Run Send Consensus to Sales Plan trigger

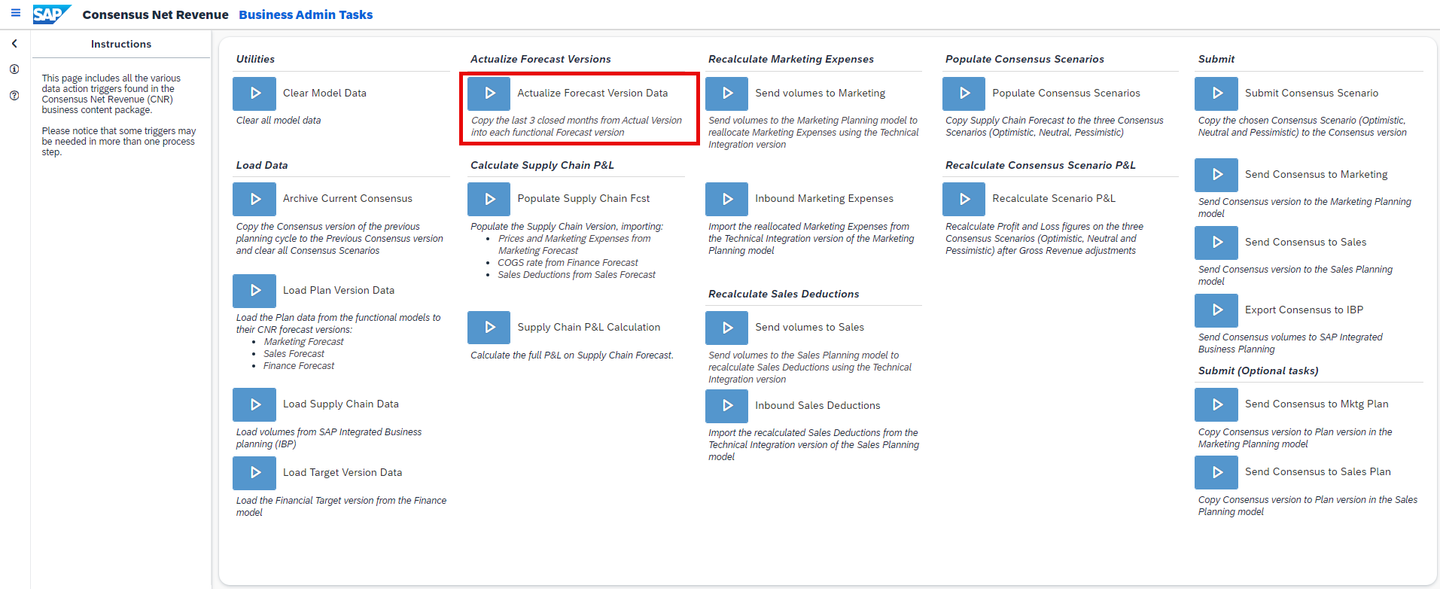click(1216, 472)
